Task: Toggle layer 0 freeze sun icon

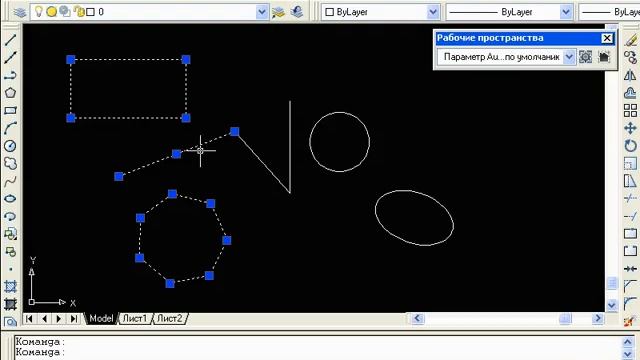Action: 51,12
